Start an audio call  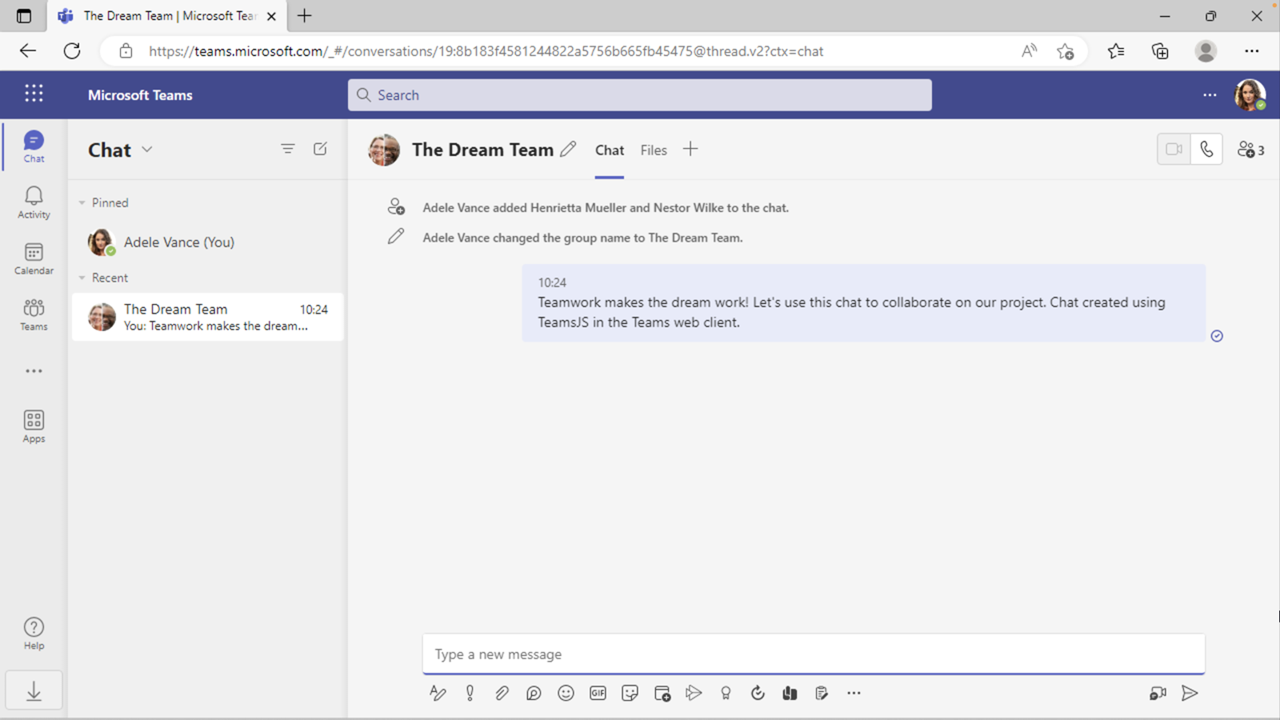coord(1207,149)
